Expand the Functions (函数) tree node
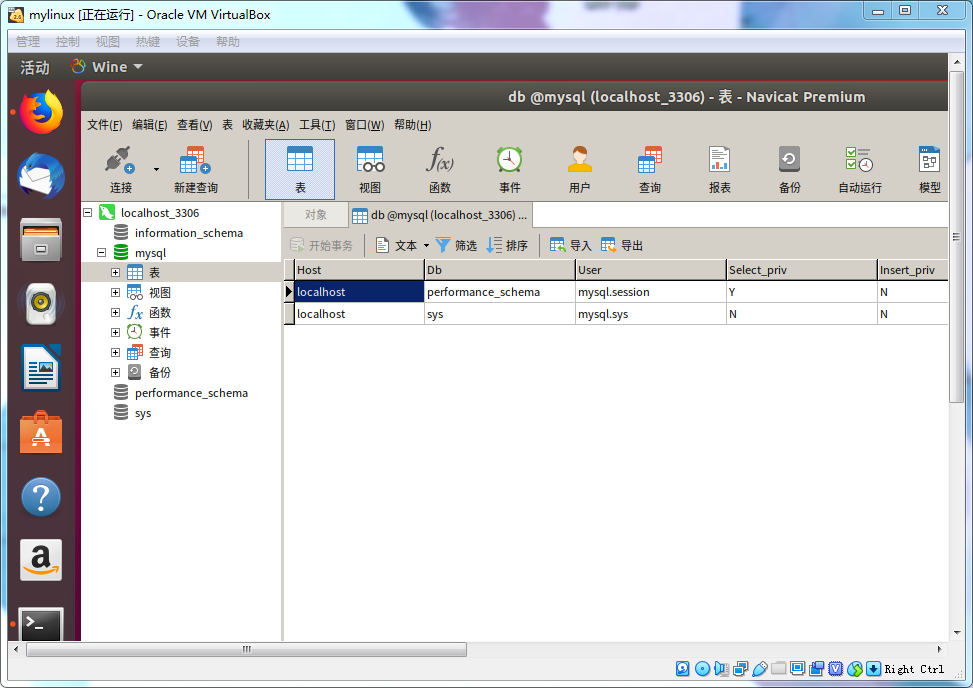This screenshot has height=688, width=973. pyautogui.click(x=115, y=313)
